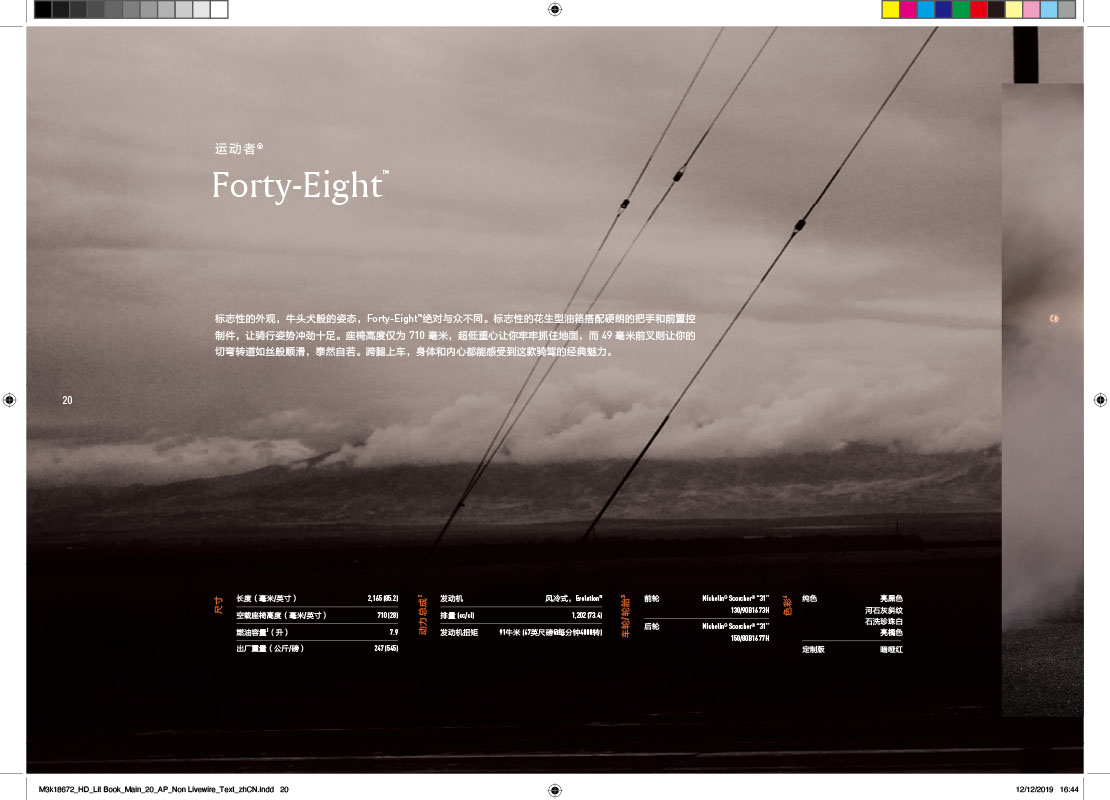The height and width of the screenshot is (800, 1110).
Task: Click the 前轮 row label
Action: (651, 599)
